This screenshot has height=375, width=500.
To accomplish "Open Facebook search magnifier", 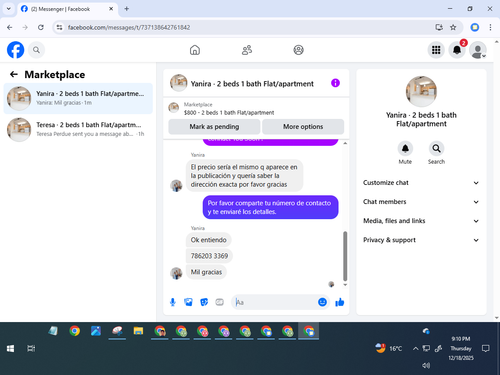I will (36, 50).
